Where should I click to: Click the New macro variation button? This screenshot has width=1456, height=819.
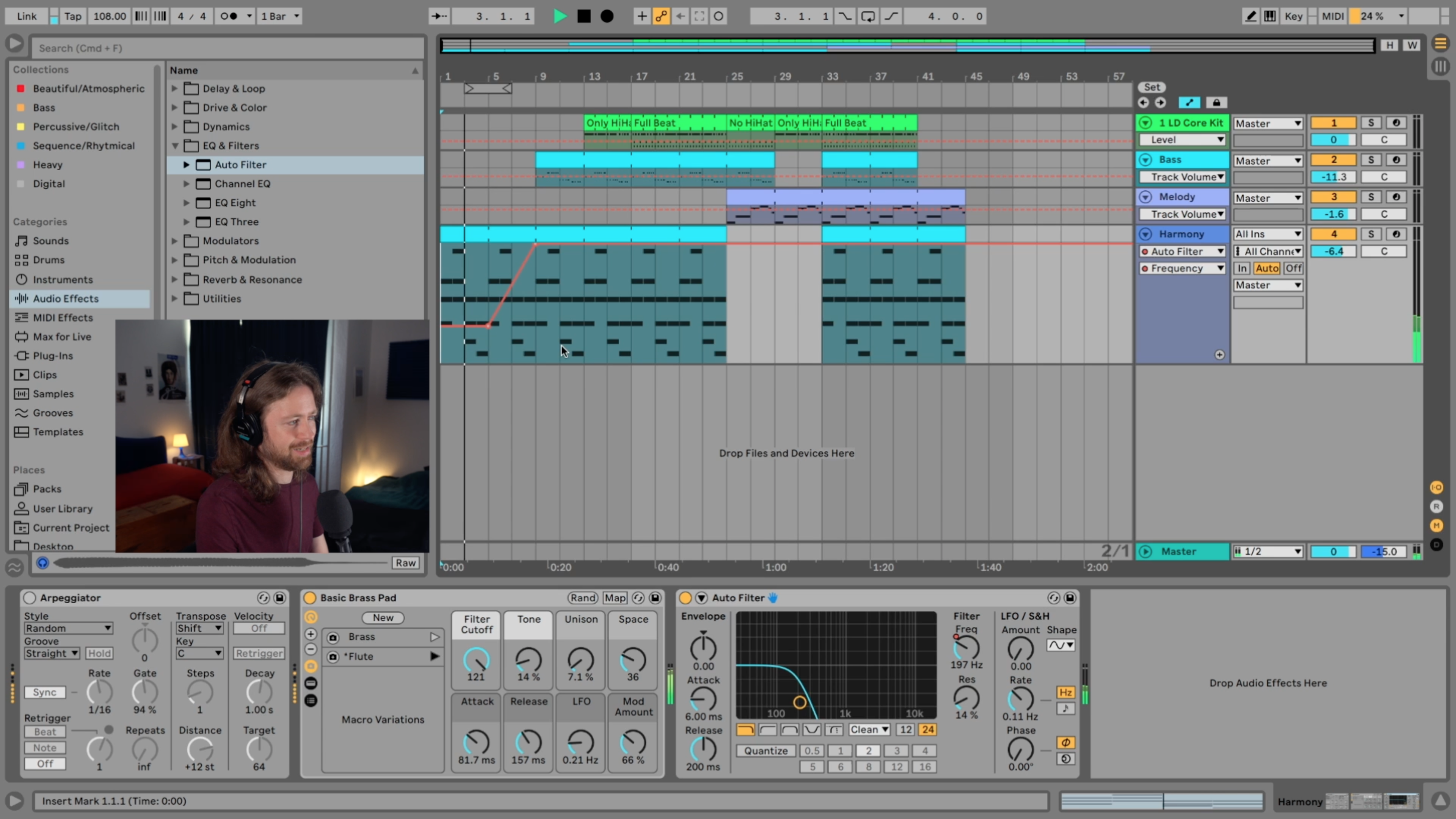(x=383, y=617)
